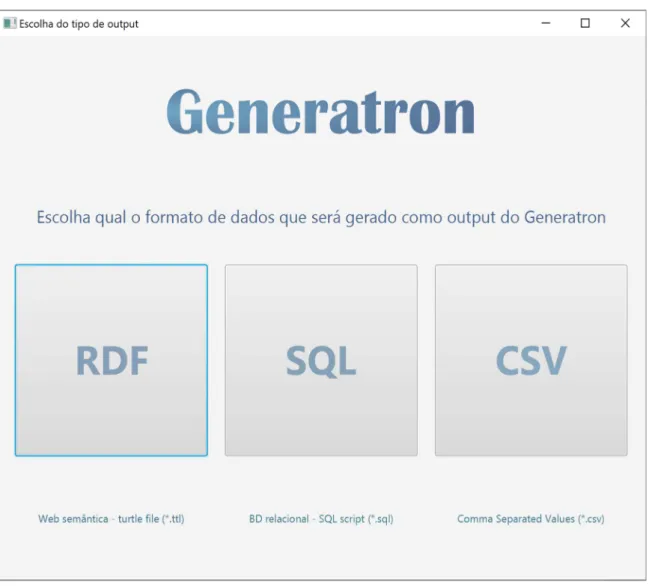Choose the RDF output format button
649x586 pixels.
(x=111, y=360)
